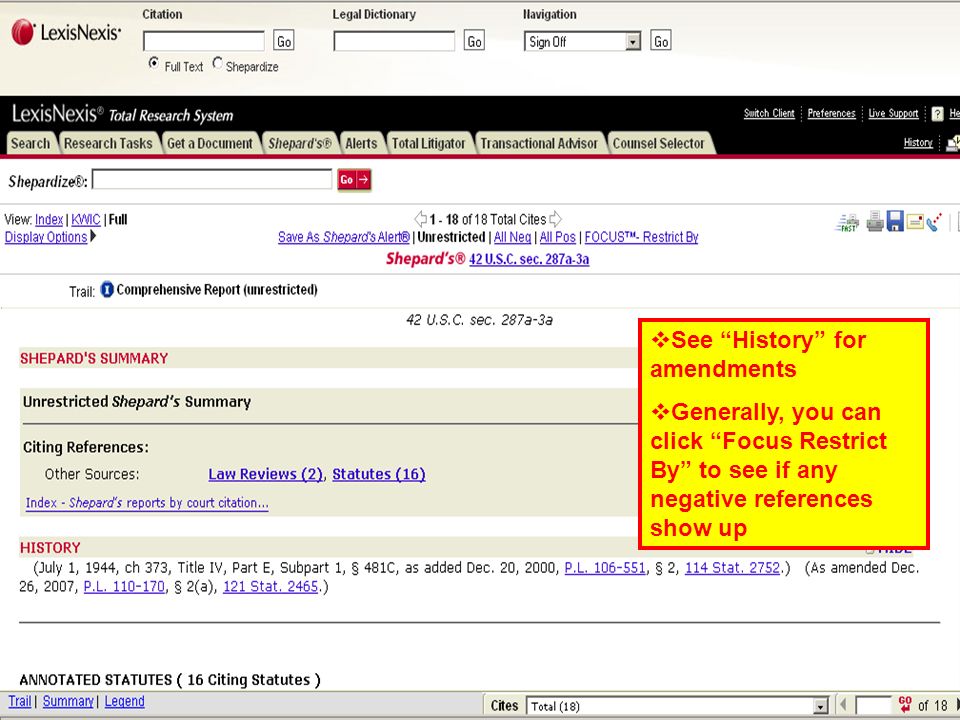The image size is (960, 720).
Task: Click the red Shepardize Go button
Action: pyautogui.click(x=354, y=180)
